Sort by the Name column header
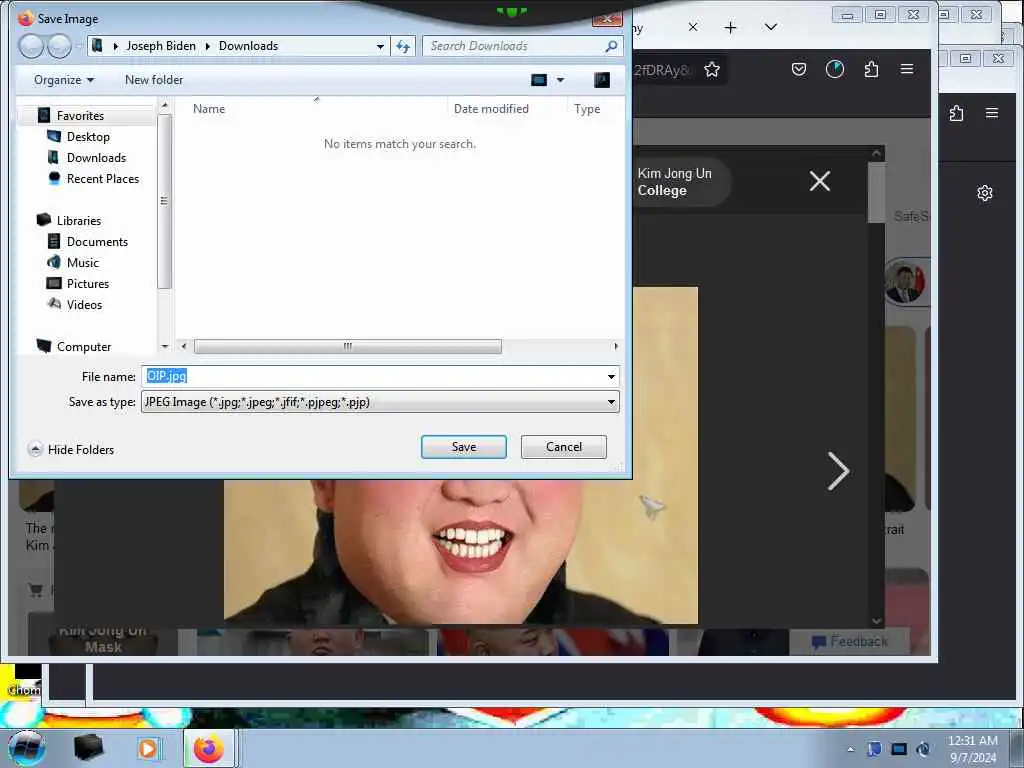 209,109
